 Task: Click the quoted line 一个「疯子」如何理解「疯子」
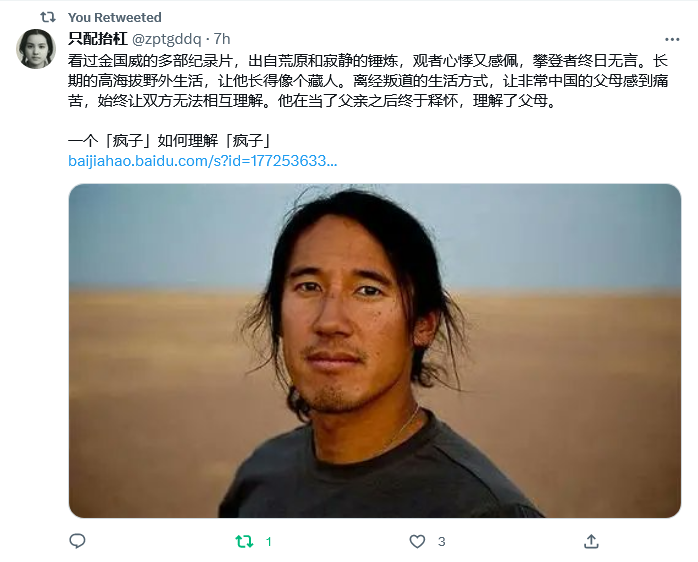pos(170,141)
